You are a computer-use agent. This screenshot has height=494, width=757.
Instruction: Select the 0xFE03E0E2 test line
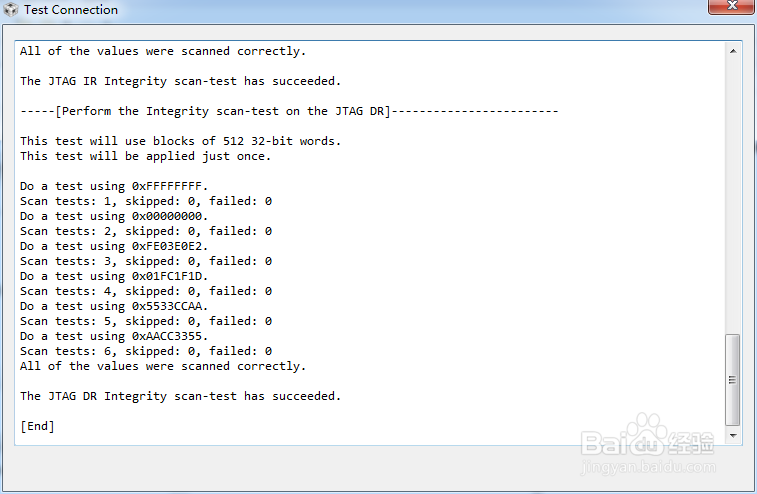click(114, 246)
